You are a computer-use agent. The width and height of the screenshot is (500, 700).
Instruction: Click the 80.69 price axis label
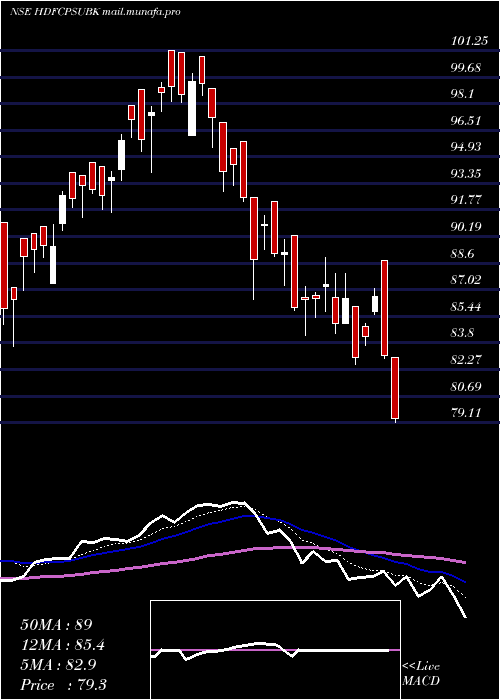[x=466, y=386]
